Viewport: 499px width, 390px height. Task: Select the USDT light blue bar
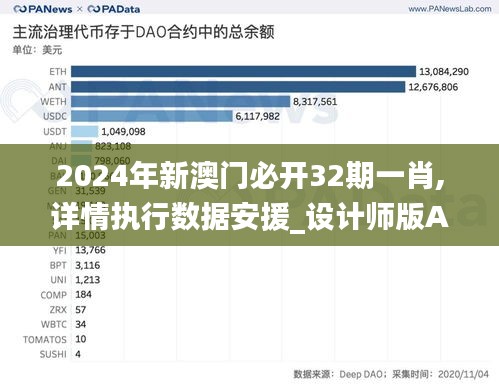point(85,131)
